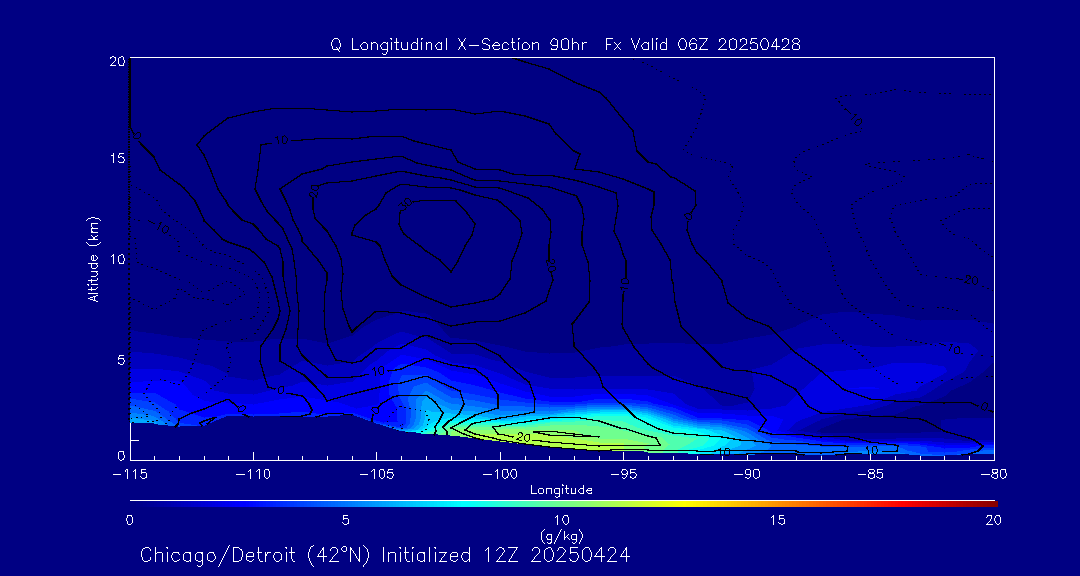Click the -110 longitude tick label
The height and width of the screenshot is (576, 1080).
pyautogui.click(x=253, y=475)
